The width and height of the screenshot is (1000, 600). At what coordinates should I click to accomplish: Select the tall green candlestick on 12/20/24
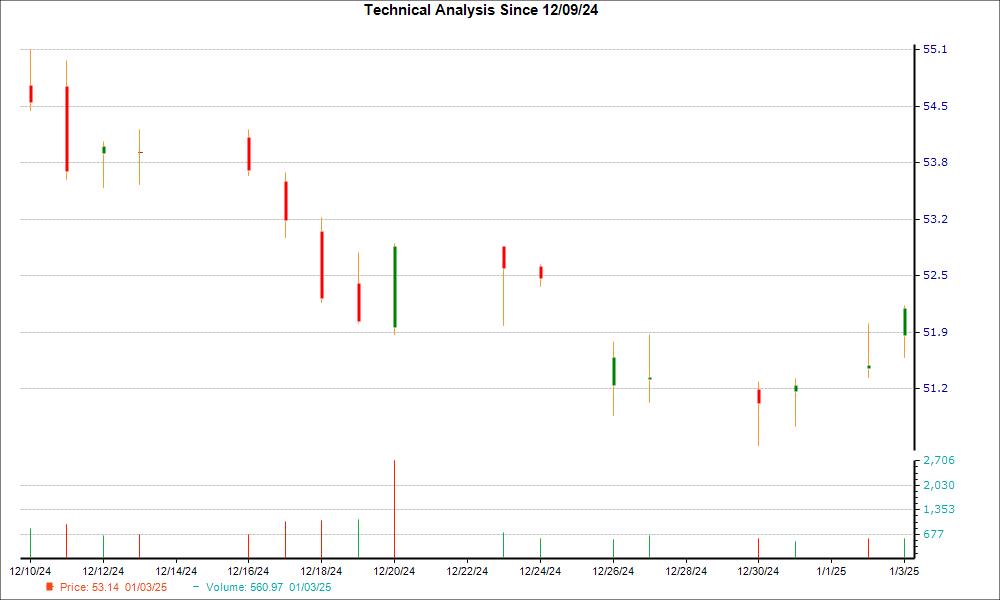pyautogui.click(x=395, y=287)
